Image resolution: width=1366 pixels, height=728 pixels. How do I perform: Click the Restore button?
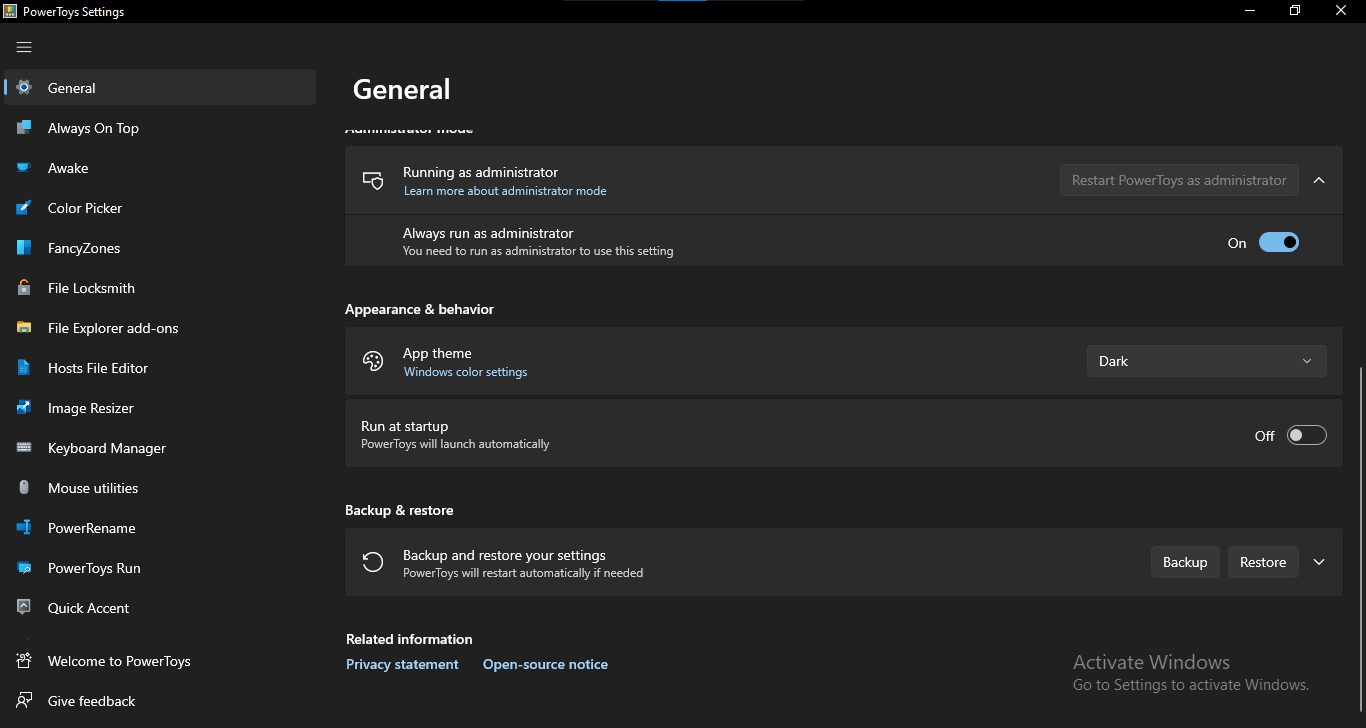(1263, 562)
